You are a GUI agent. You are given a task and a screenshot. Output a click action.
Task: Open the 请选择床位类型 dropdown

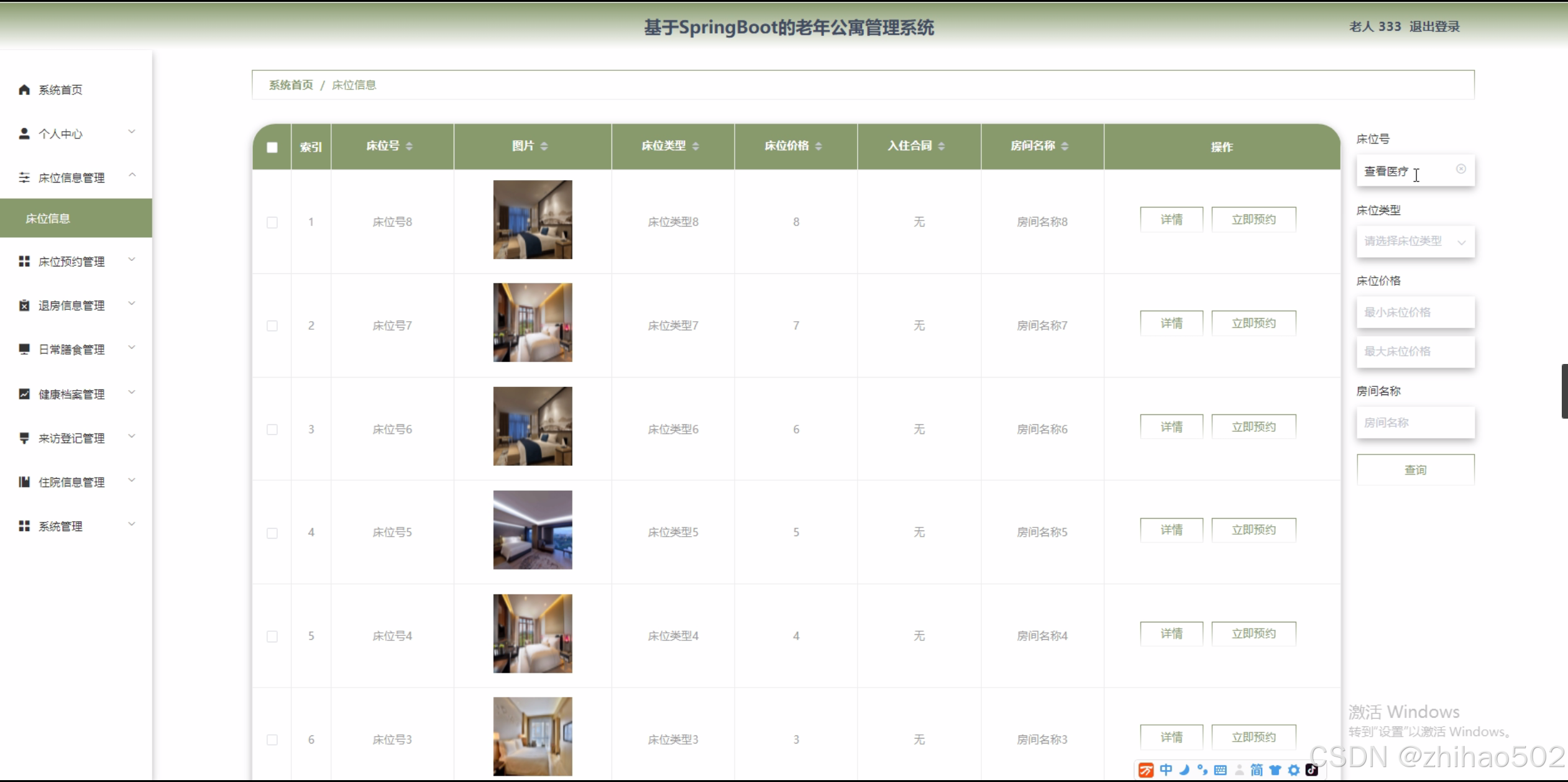[1415, 242]
